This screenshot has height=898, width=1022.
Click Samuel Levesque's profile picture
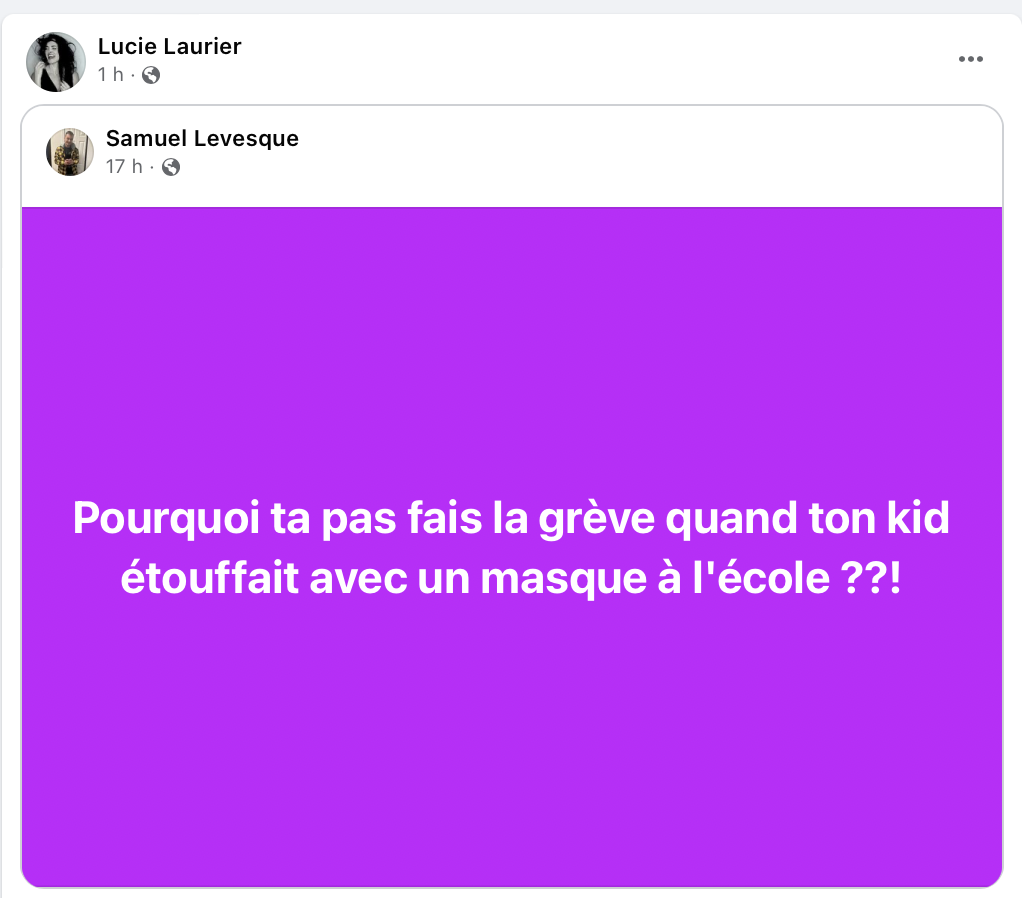70,152
